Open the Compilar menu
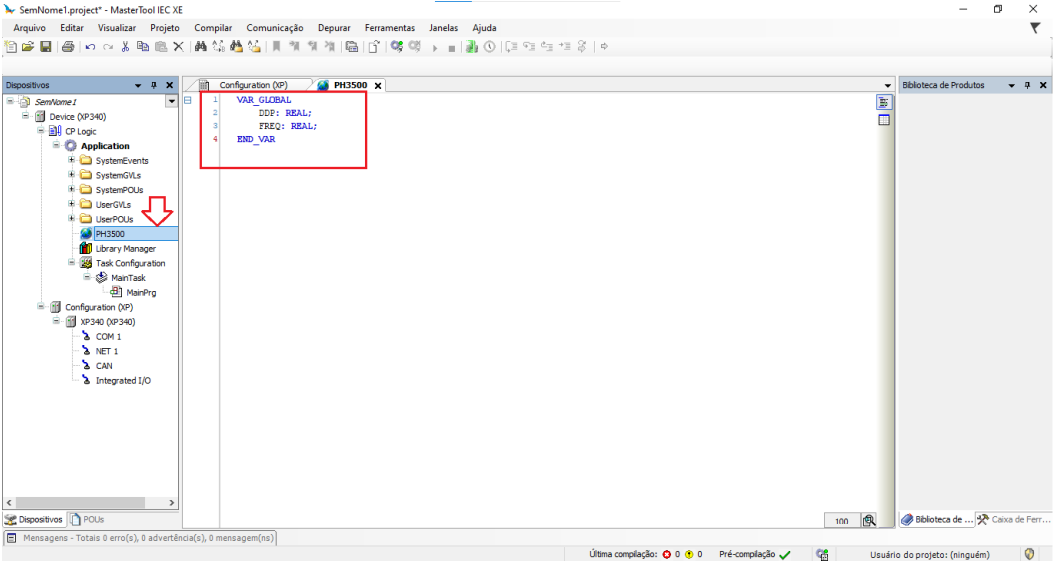 [x=213, y=28]
